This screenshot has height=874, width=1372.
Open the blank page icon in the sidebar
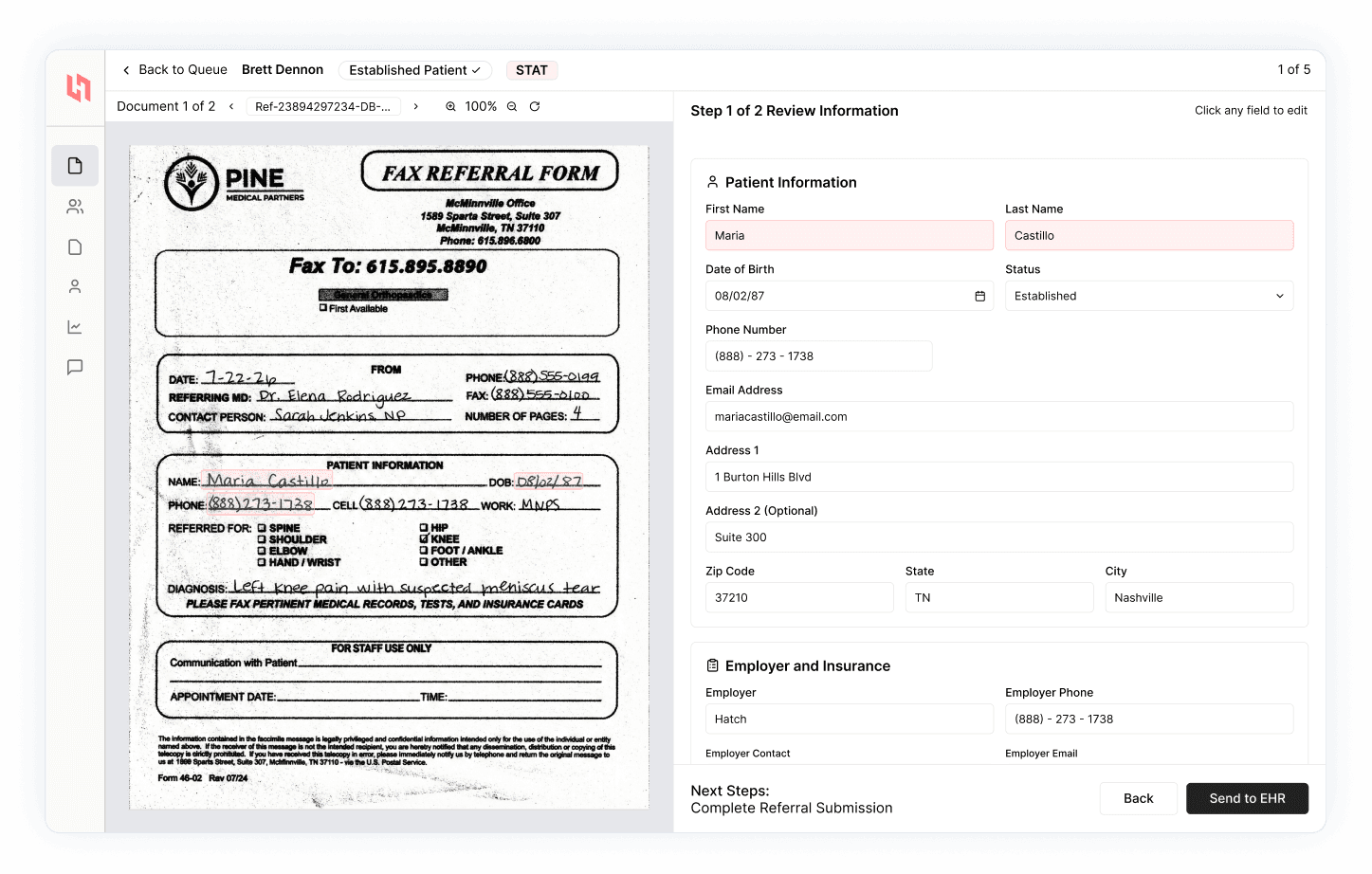point(75,247)
